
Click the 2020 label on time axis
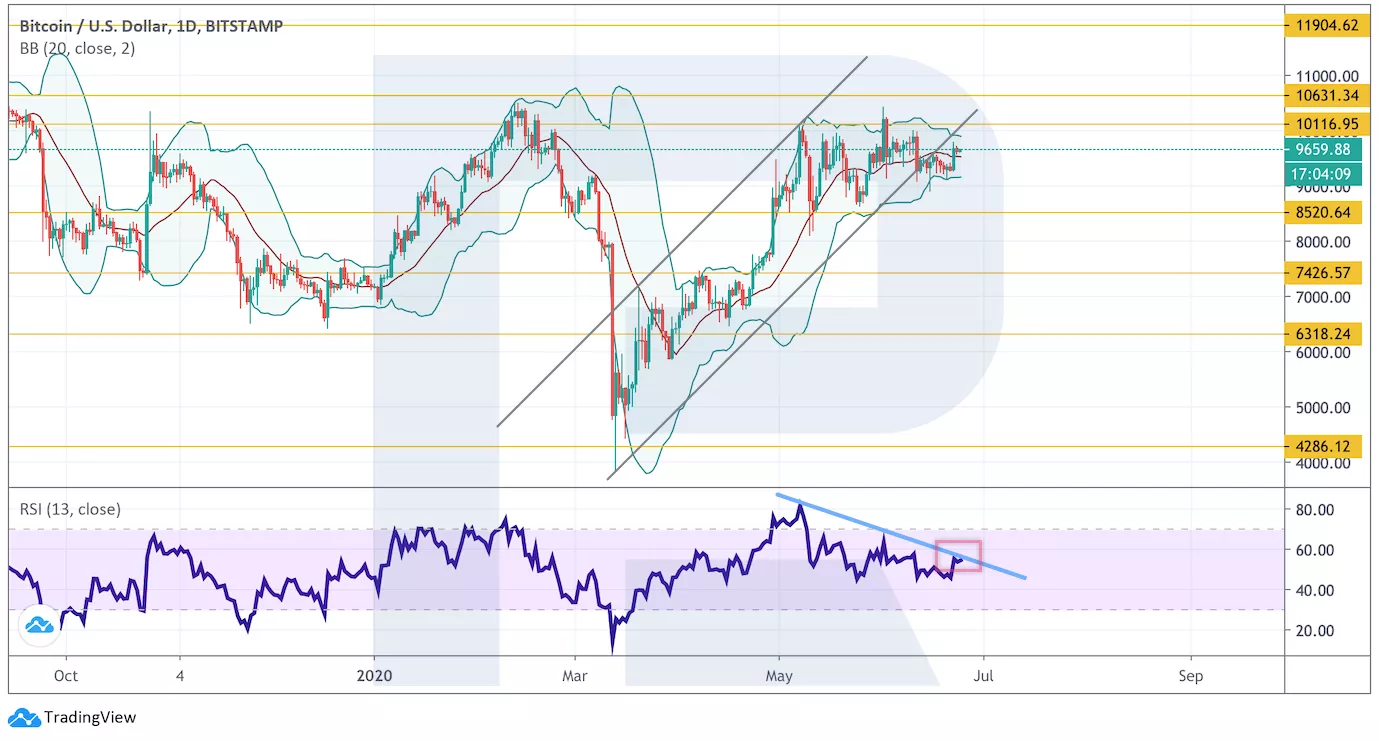click(373, 676)
